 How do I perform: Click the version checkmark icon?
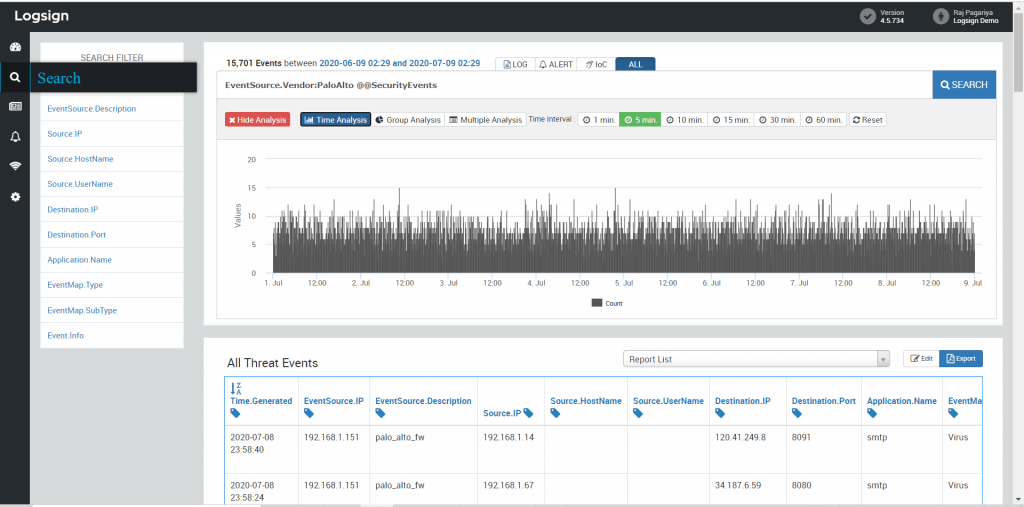(867, 16)
